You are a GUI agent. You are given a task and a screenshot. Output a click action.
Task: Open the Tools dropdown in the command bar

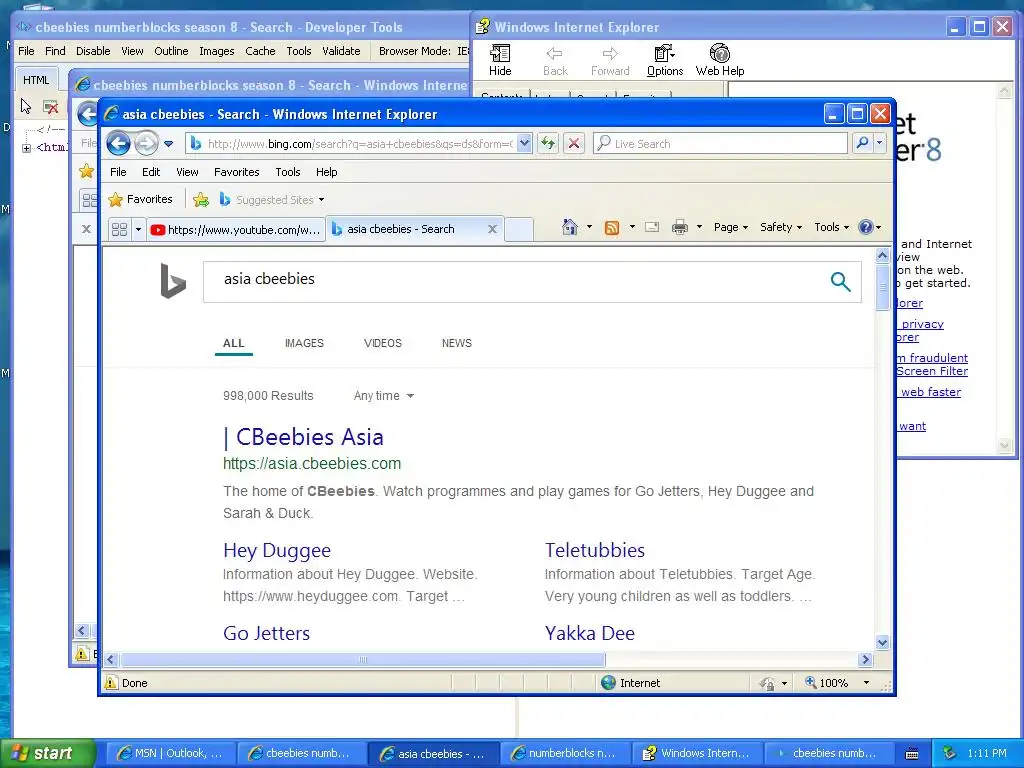[x=831, y=227]
